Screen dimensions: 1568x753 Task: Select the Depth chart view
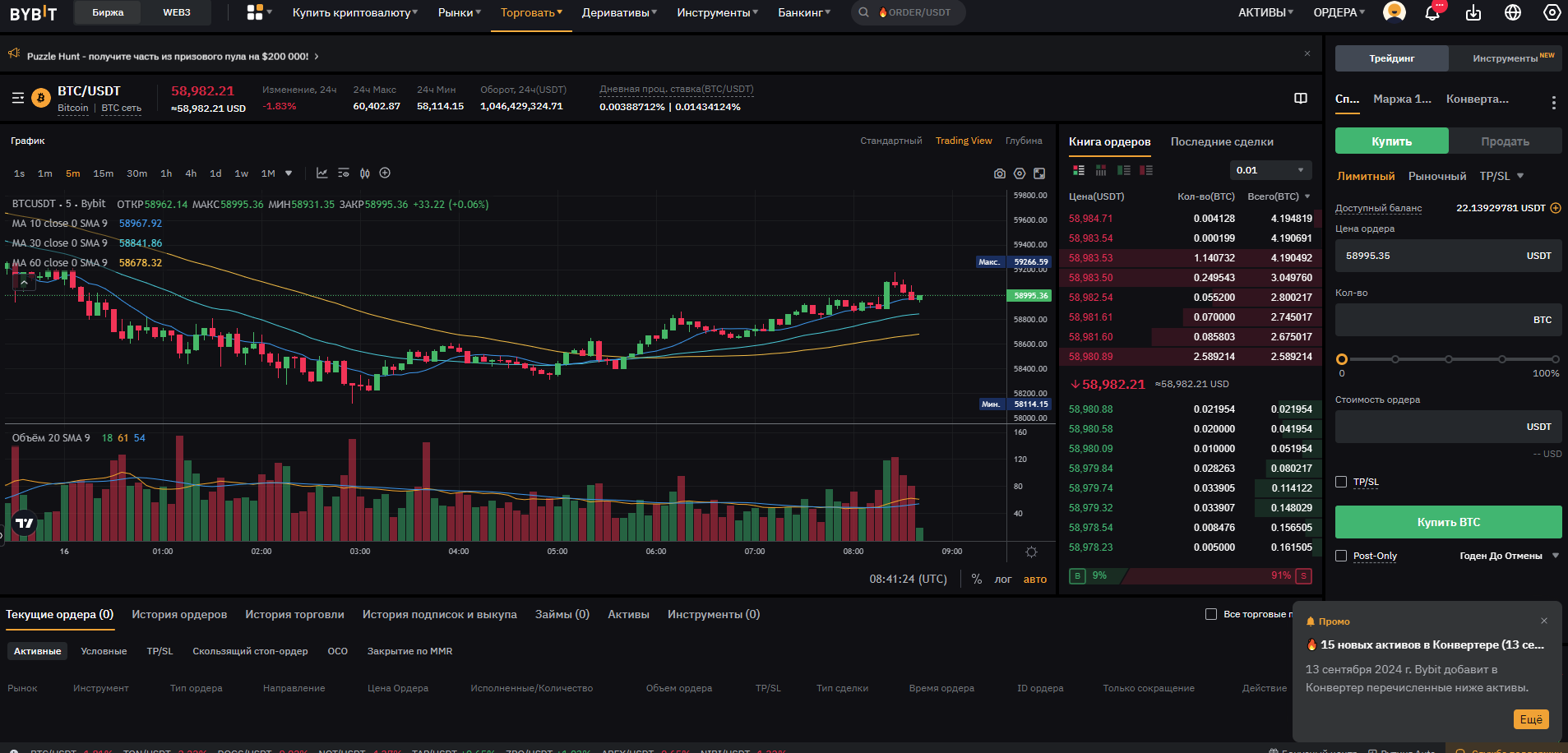[1024, 141]
